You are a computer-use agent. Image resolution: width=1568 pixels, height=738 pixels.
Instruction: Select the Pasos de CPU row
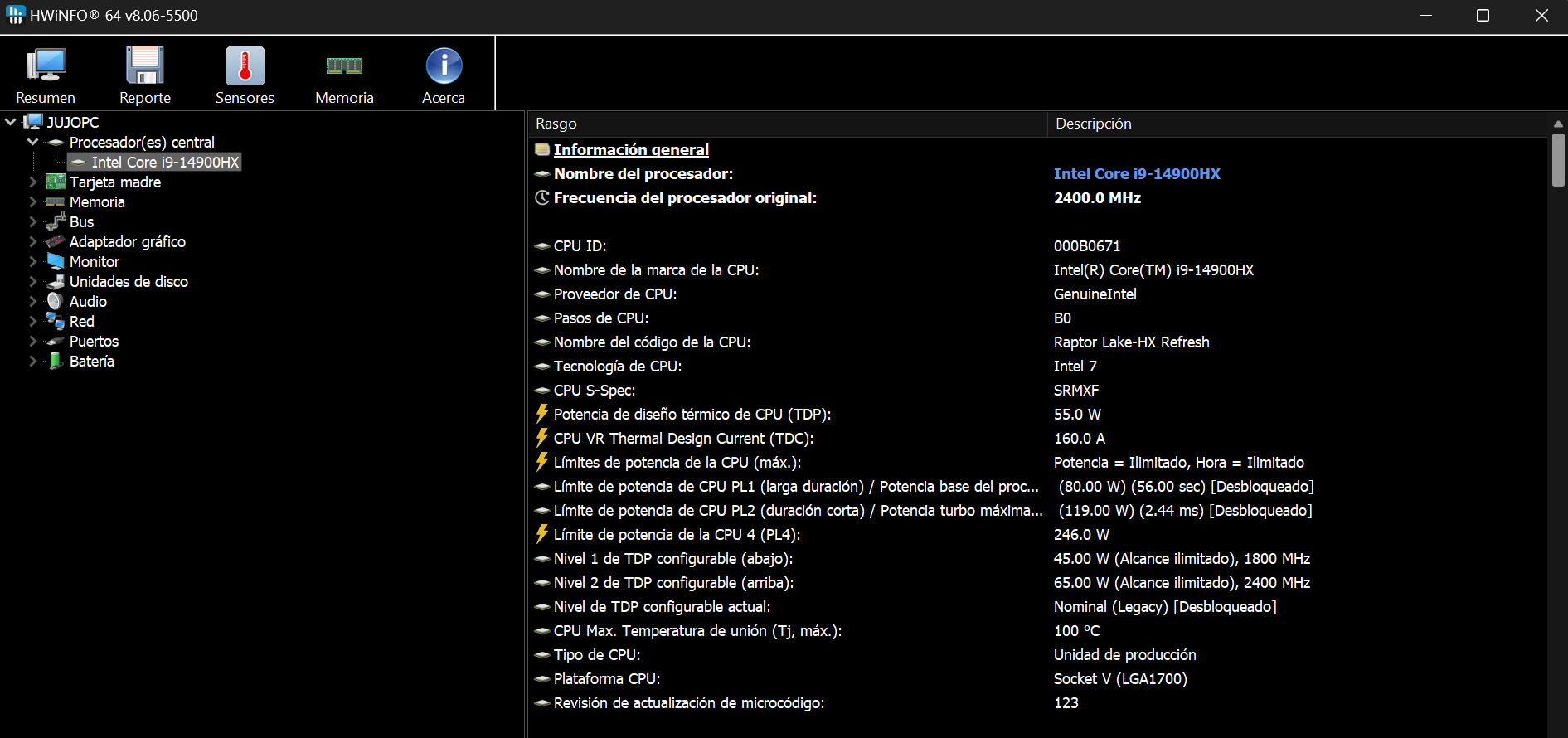1038,318
